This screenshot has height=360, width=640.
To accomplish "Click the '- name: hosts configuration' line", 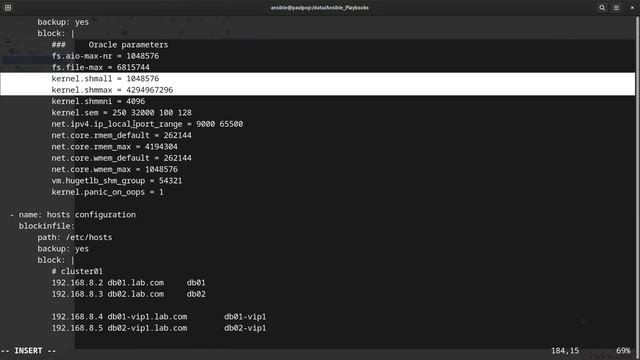I will [x=73, y=215].
